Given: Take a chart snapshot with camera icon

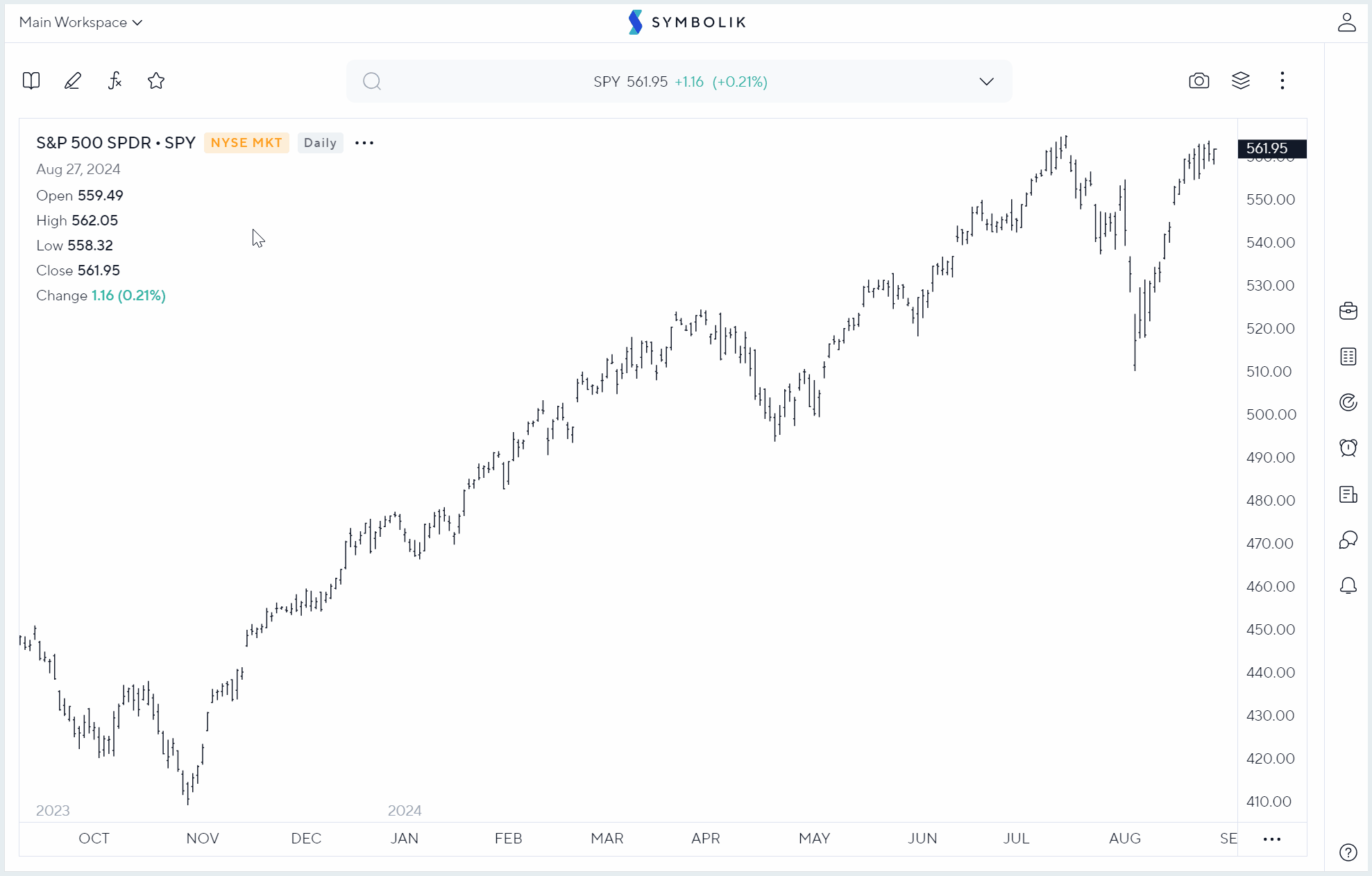Looking at the screenshot, I should coord(1199,81).
